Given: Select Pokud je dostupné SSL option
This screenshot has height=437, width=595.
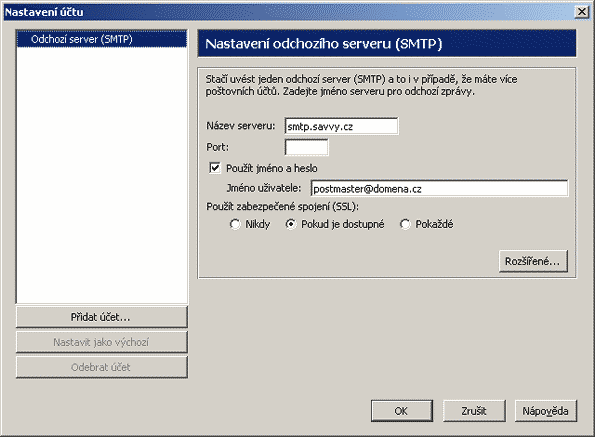Looking at the screenshot, I should tap(291, 224).
